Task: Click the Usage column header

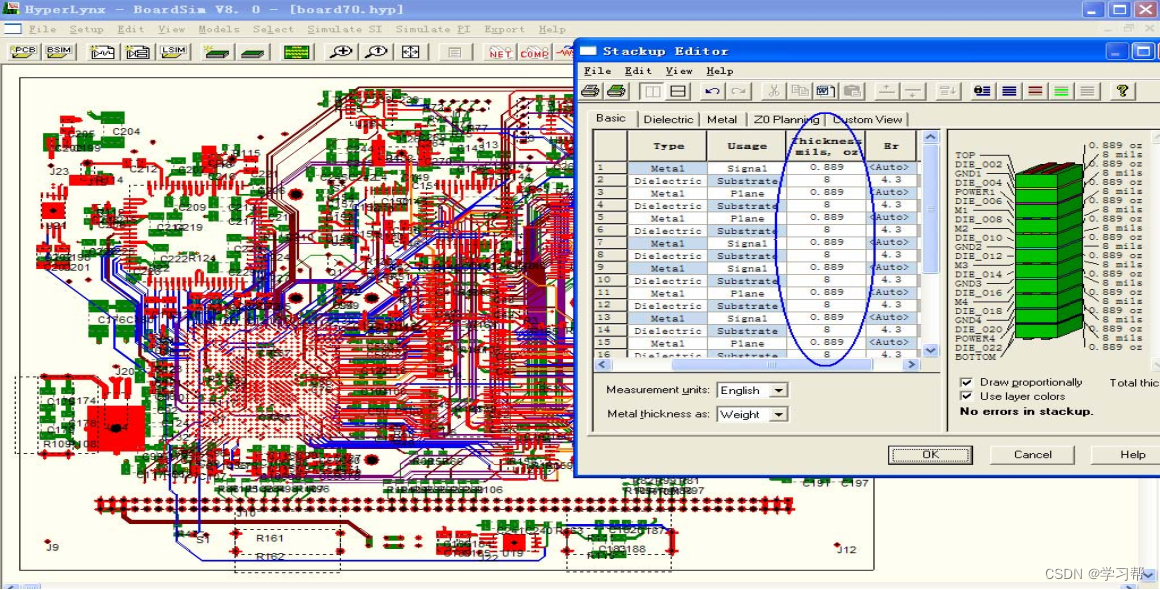Action: (746, 146)
